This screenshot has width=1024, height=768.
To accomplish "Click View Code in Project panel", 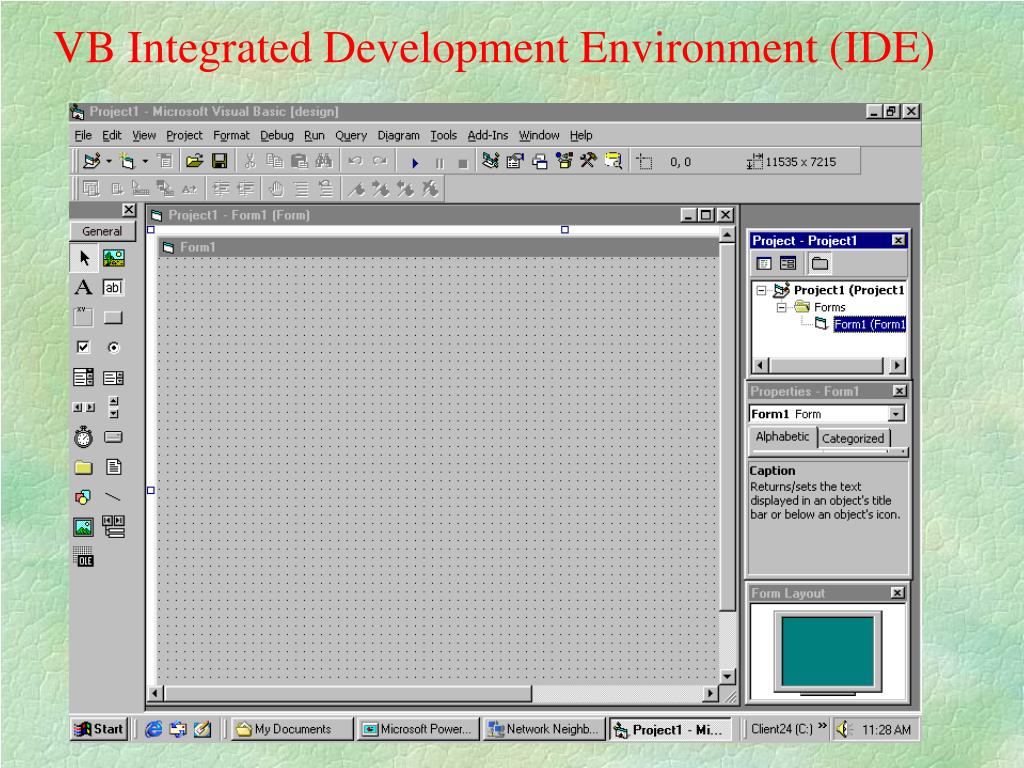I will tap(763, 264).
